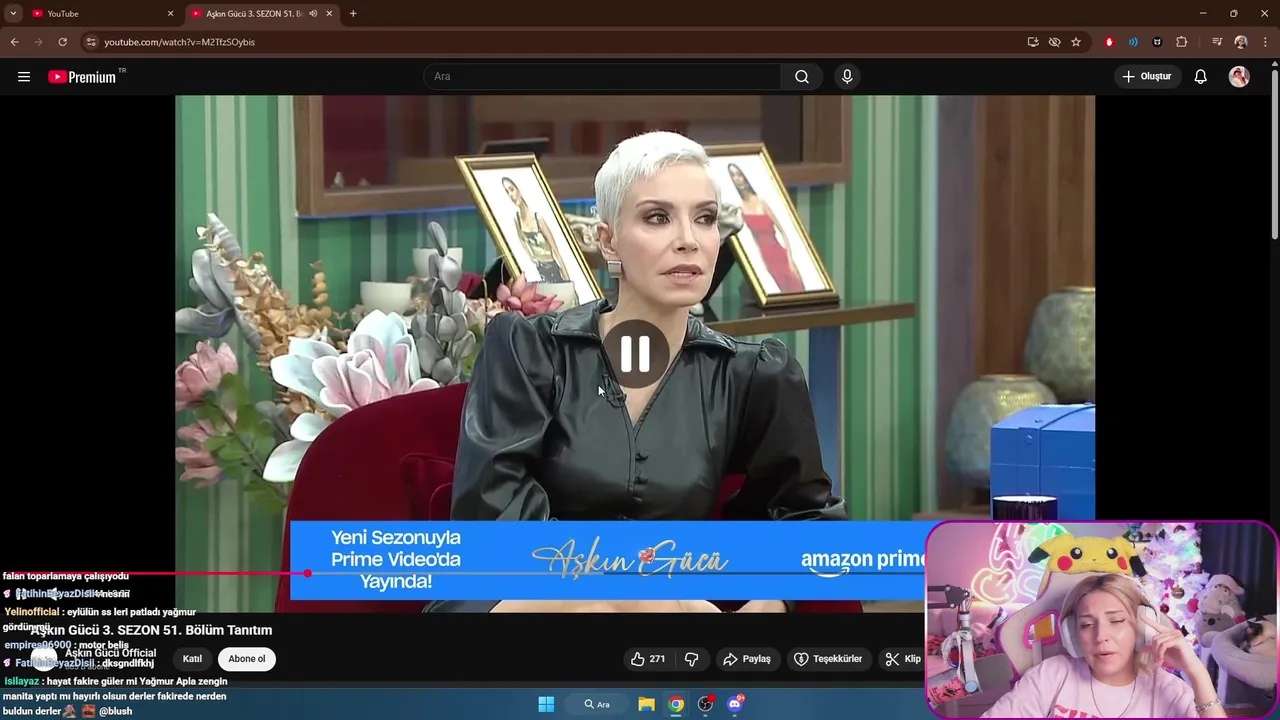Start voice search with the microphone icon
This screenshot has height=720, width=1280.
847,77
